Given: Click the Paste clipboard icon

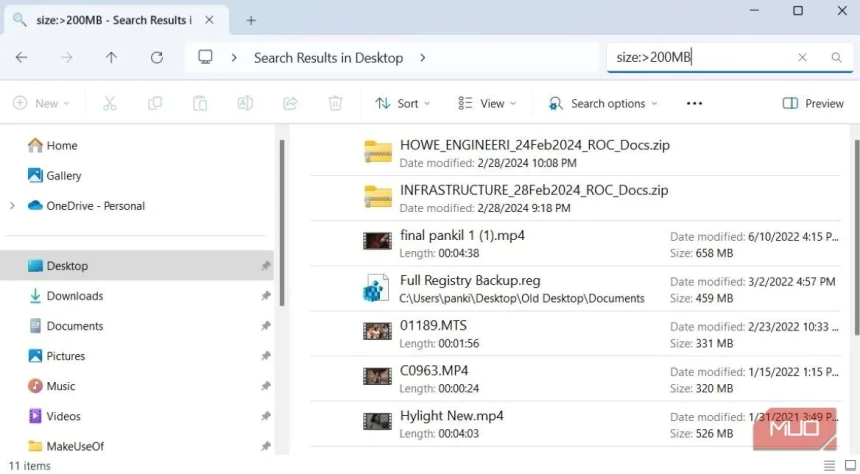Looking at the screenshot, I should pos(200,103).
